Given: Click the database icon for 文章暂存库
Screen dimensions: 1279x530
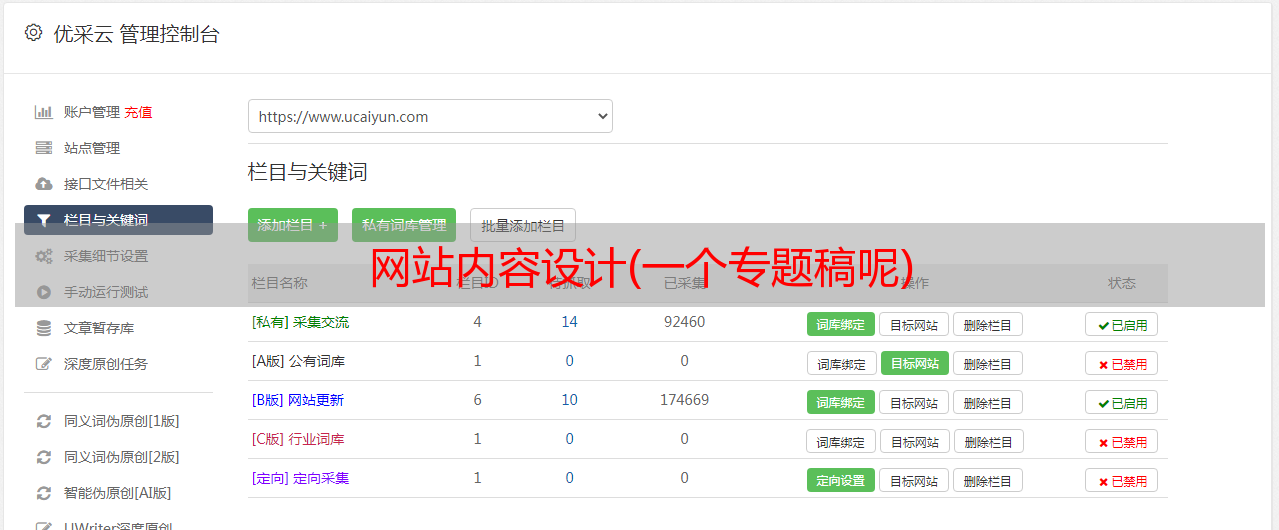Looking at the screenshot, I should [43, 328].
